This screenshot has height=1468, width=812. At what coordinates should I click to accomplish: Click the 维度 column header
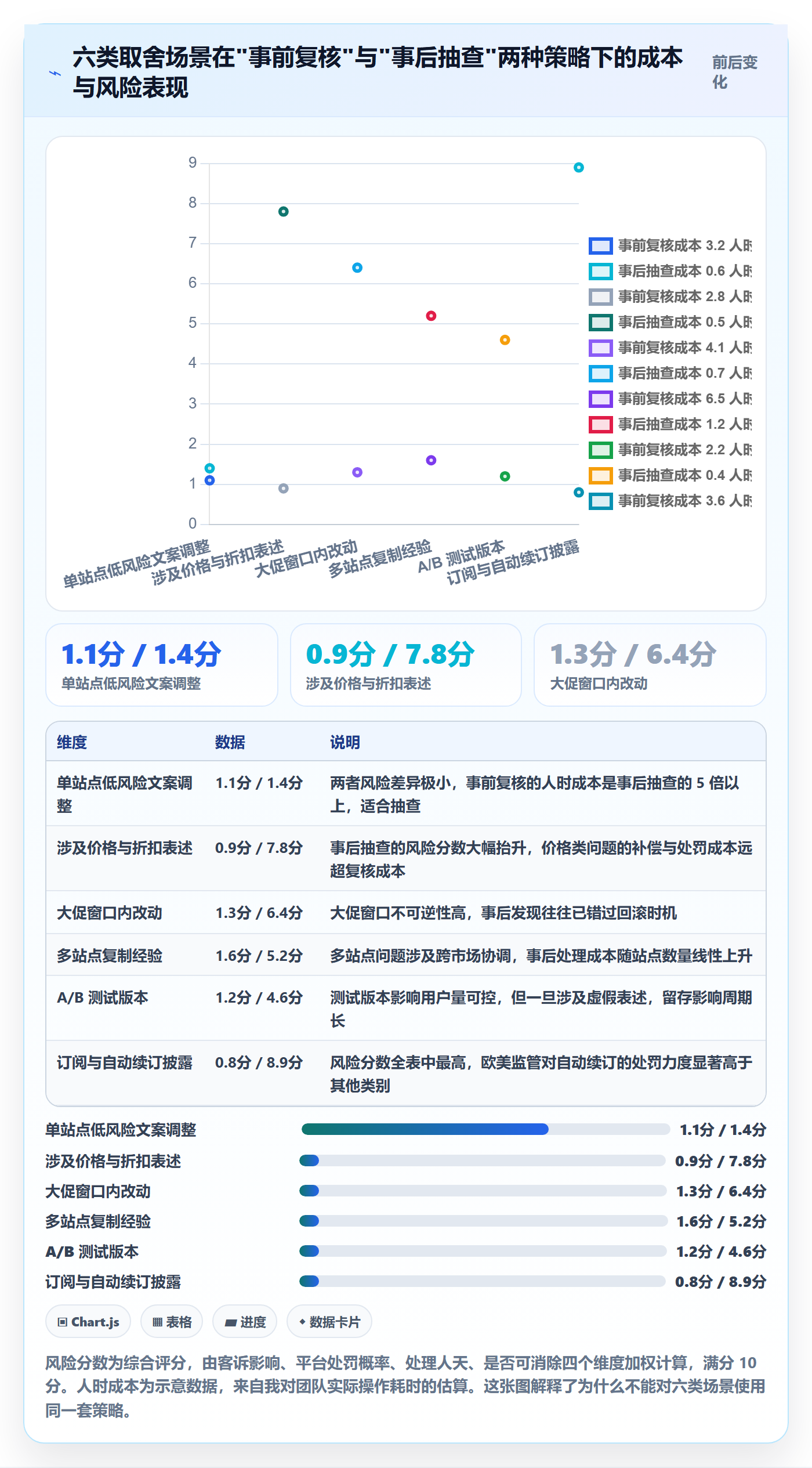click(72, 742)
